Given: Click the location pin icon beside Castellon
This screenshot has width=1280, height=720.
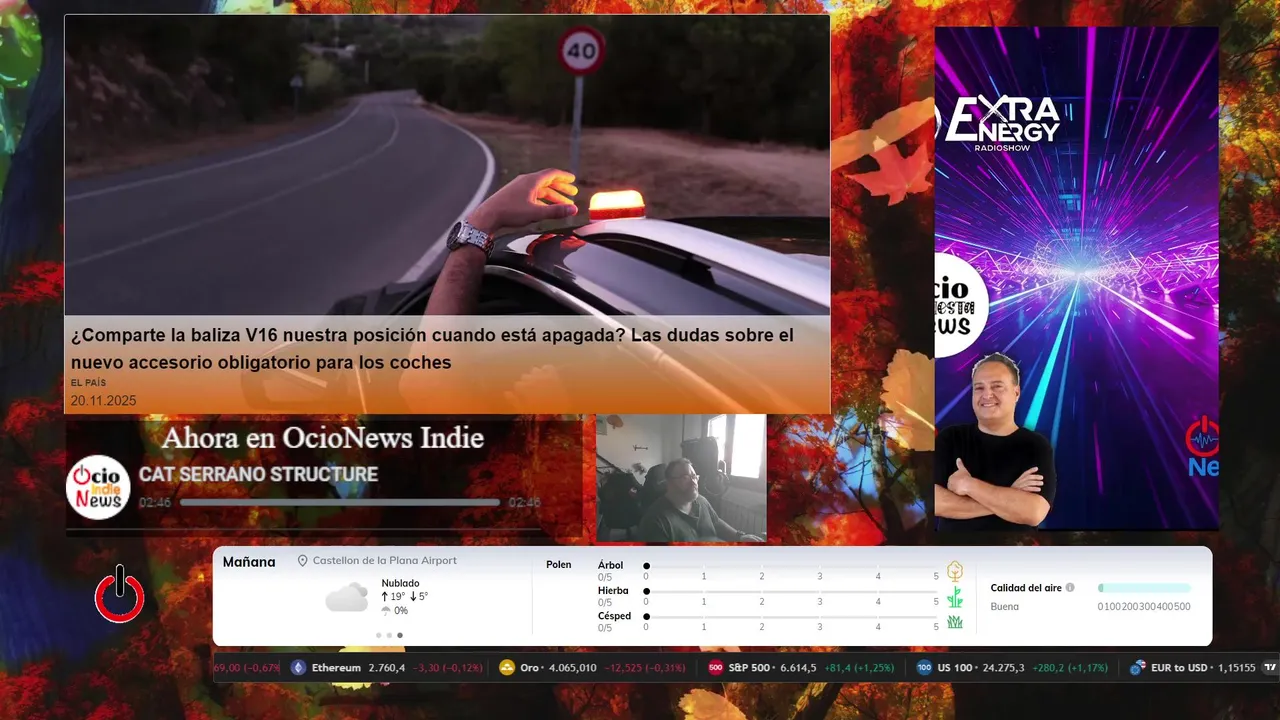Looking at the screenshot, I should tap(303, 561).
